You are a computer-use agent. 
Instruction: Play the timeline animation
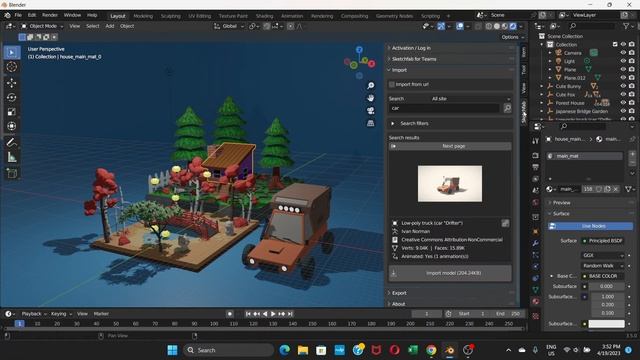273,314
